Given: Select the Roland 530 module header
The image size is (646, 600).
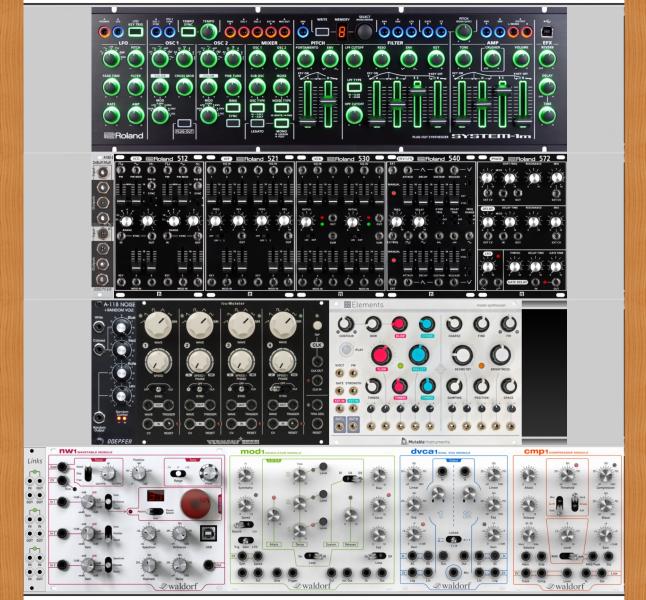Looking at the screenshot, I should coord(340,158).
